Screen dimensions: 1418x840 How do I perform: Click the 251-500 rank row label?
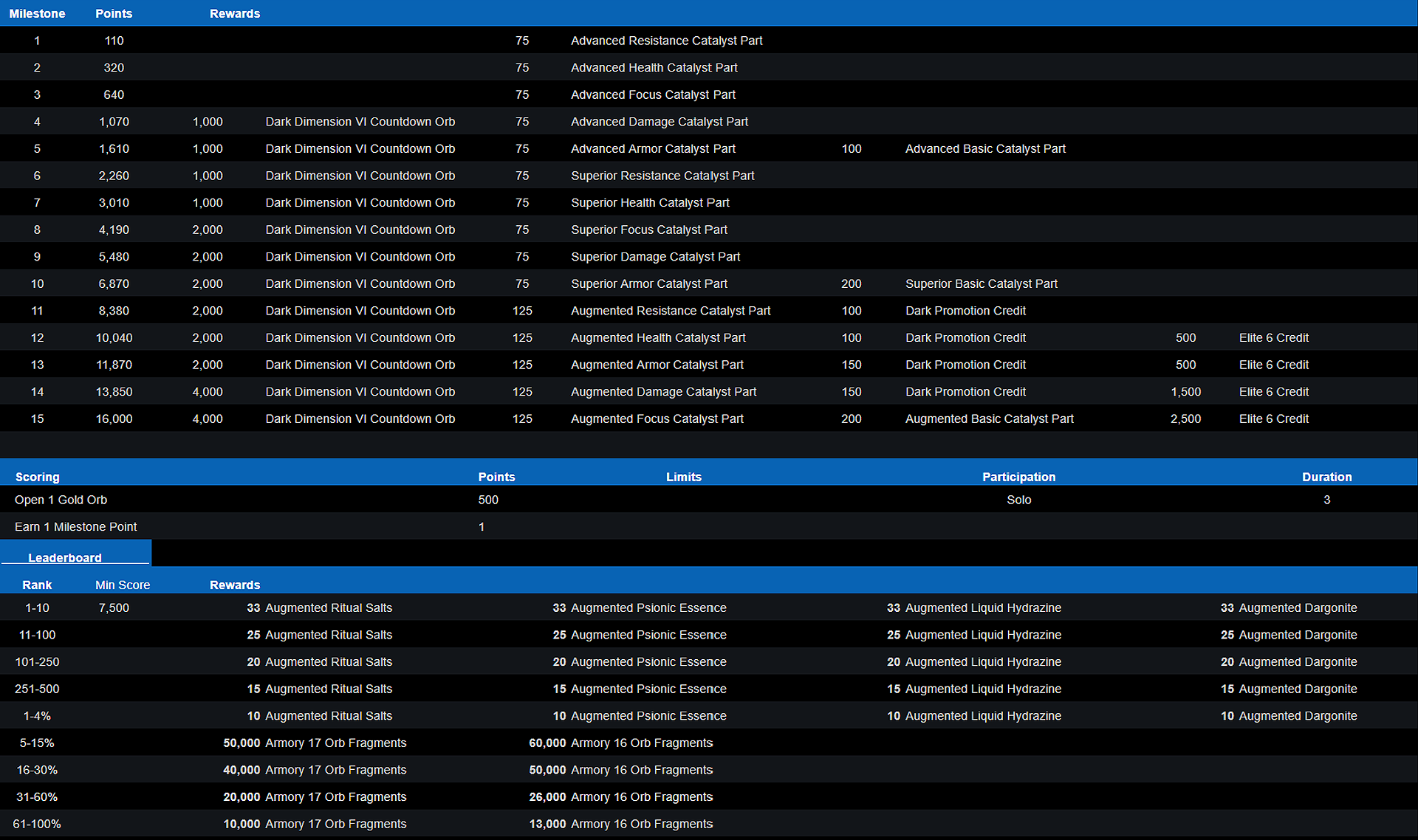tap(37, 689)
